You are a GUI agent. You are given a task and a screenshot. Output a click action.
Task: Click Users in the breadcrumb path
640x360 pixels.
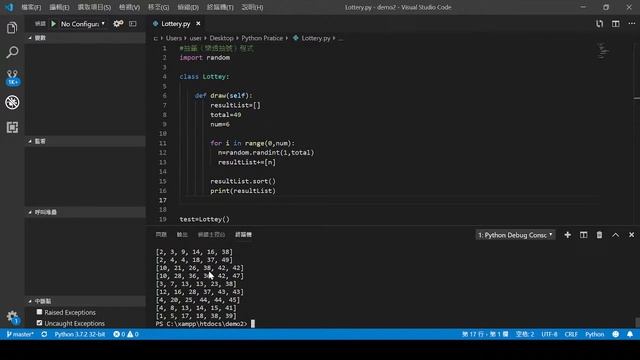click(173, 38)
